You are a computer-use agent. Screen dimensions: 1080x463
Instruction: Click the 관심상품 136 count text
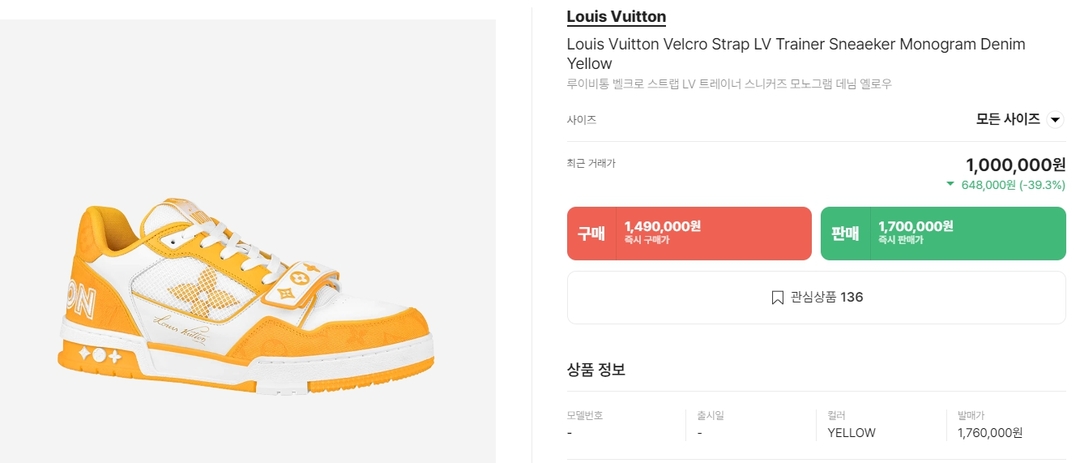tap(826, 297)
